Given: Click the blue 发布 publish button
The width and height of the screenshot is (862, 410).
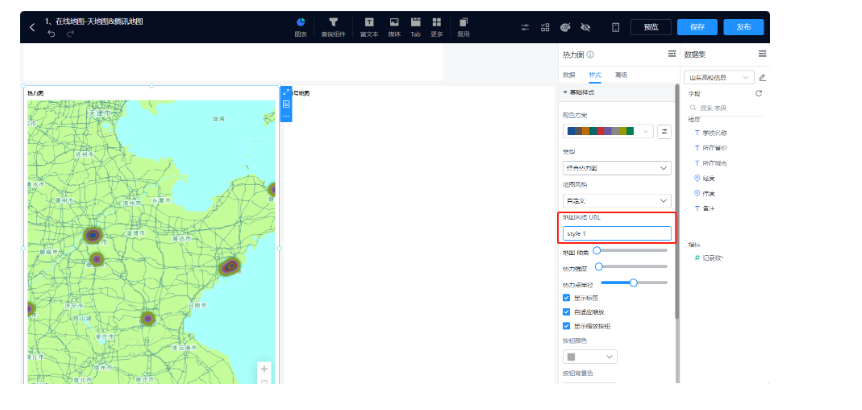Looking at the screenshot, I should click(743, 27).
